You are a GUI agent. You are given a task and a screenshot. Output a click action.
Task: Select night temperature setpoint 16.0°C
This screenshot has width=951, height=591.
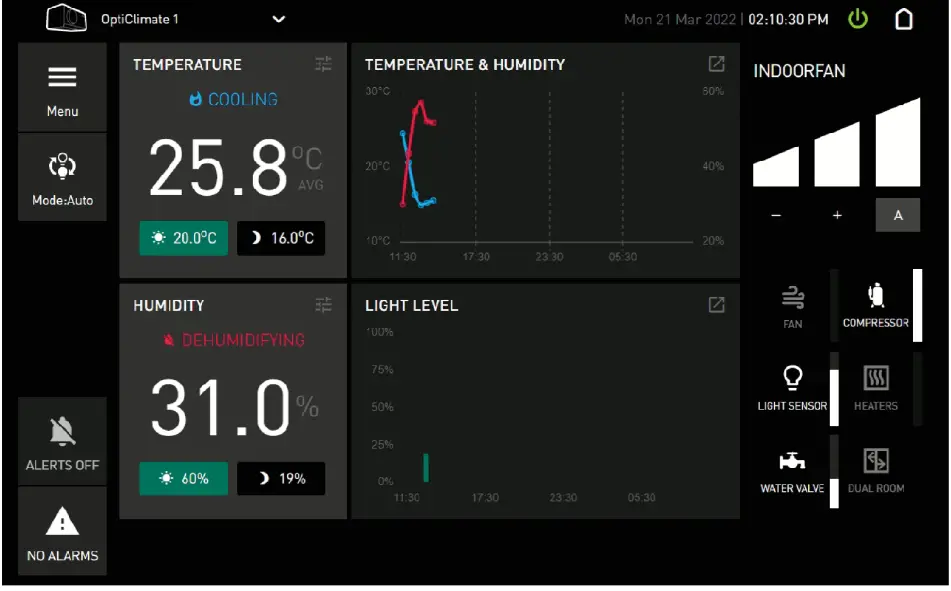281,238
